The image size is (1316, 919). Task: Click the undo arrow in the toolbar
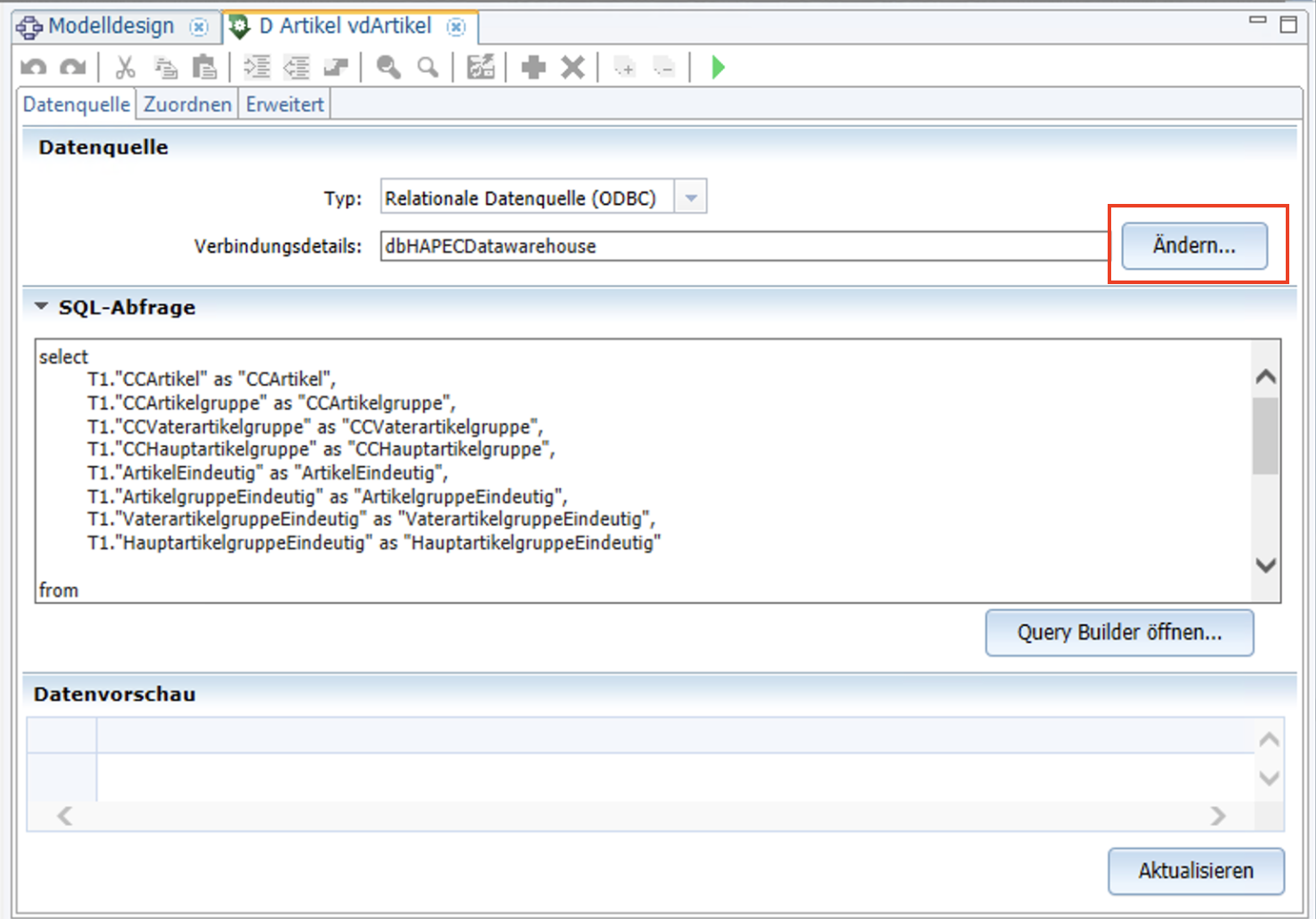tap(33, 68)
